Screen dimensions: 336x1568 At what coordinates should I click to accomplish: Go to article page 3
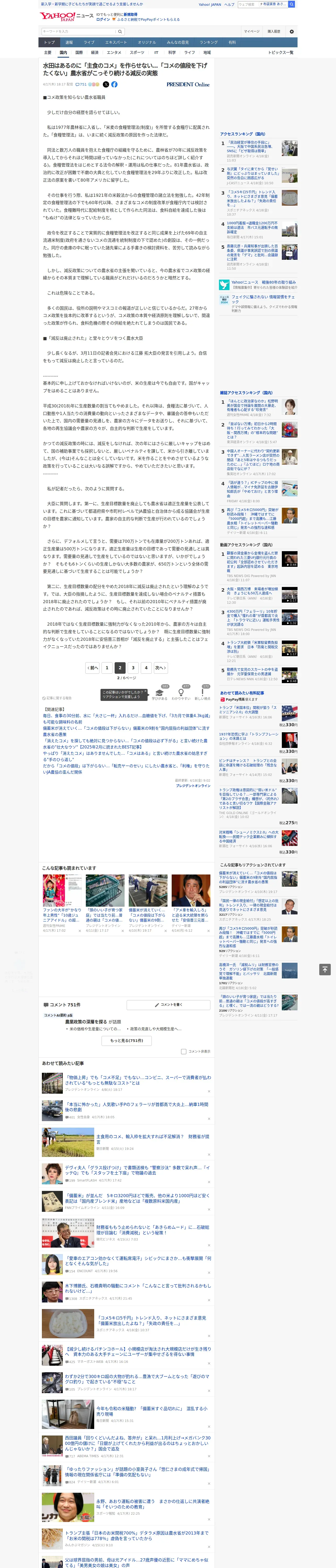click(133, 667)
